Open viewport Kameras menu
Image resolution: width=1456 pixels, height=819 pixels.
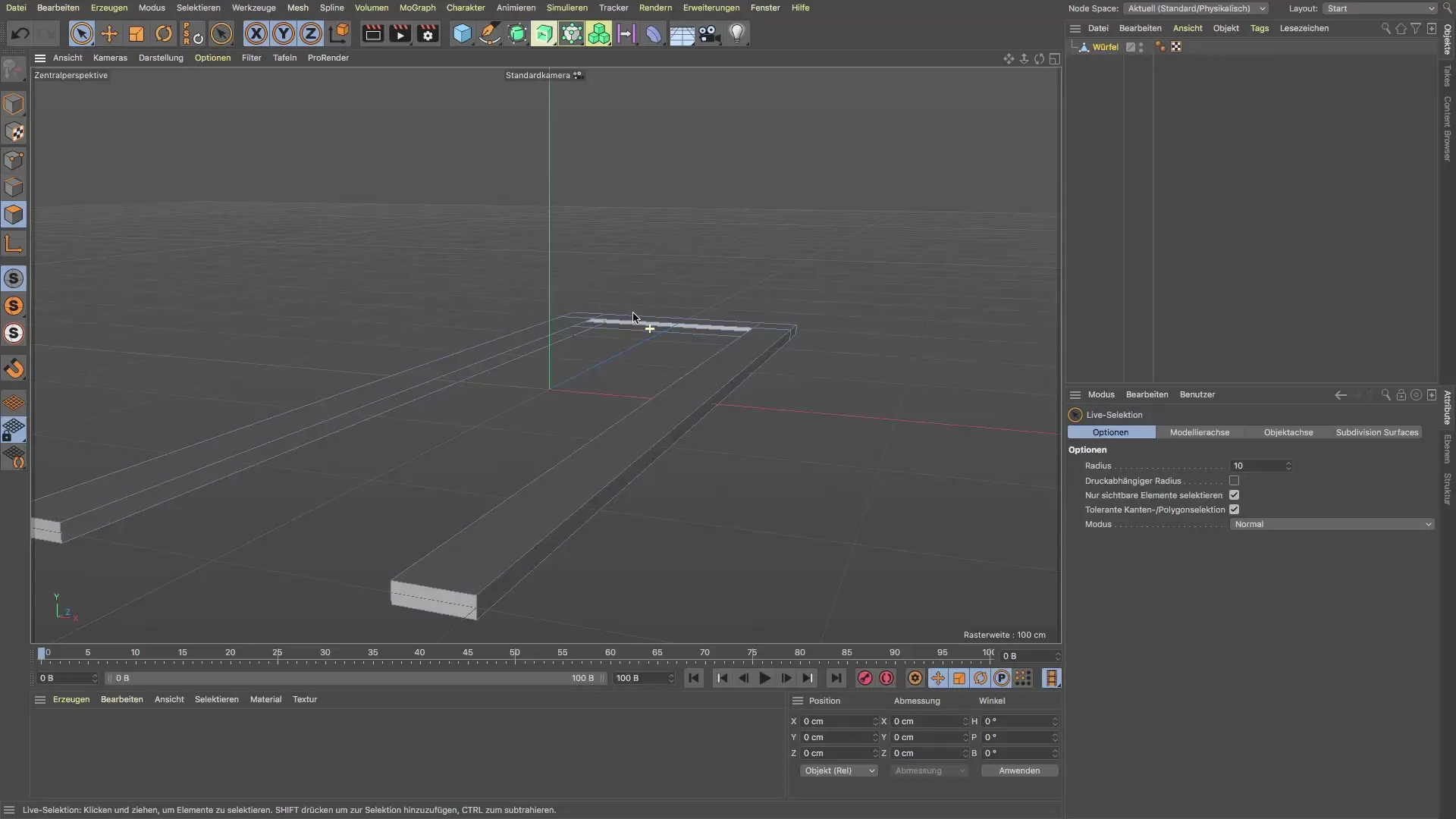coord(110,58)
